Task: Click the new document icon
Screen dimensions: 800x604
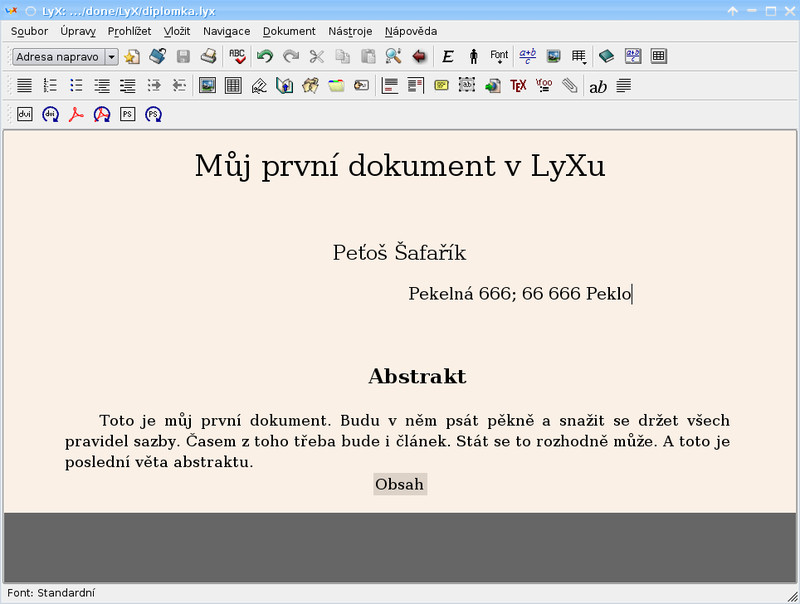Action: (x=132, y=56)
